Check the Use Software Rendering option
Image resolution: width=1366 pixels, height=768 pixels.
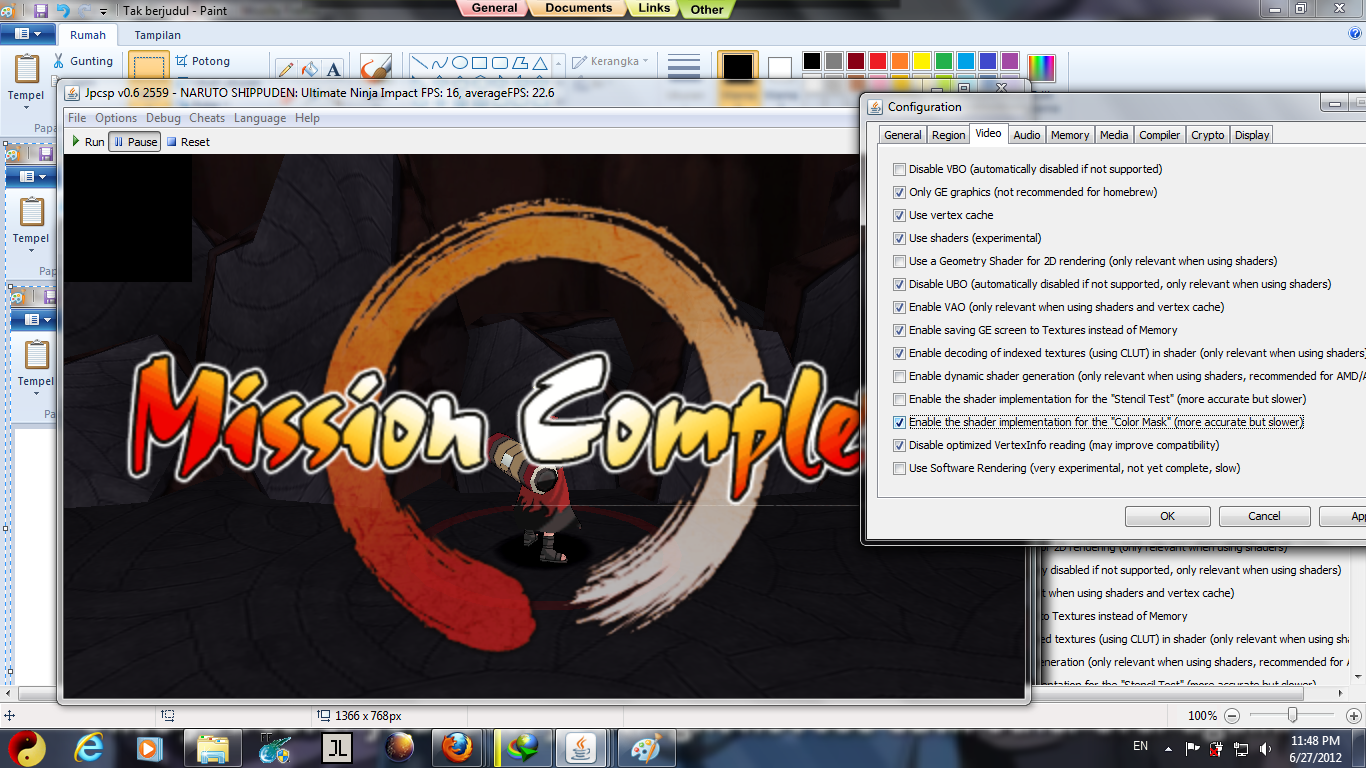pos(900,469)
